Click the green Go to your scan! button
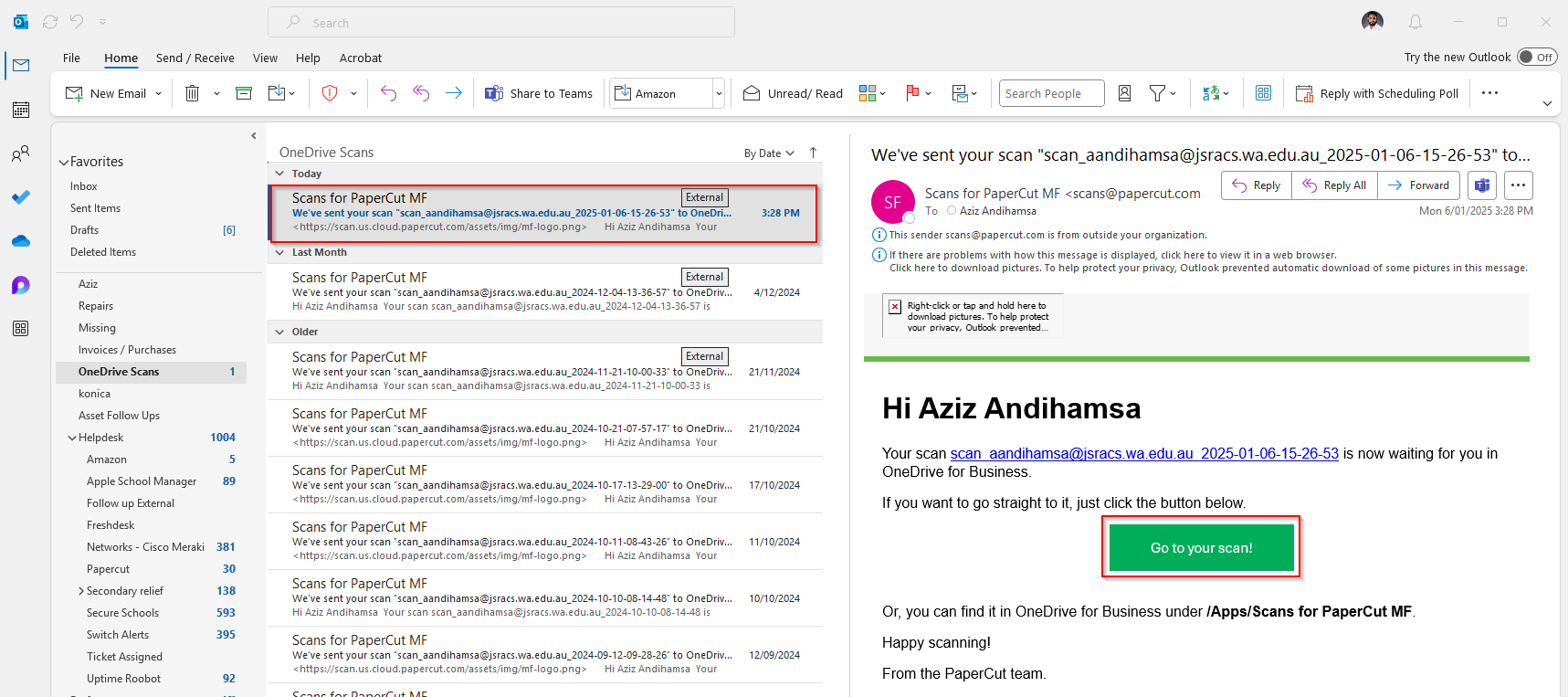The height and width of the screenshot is (697, 1568). (1202, 548)
